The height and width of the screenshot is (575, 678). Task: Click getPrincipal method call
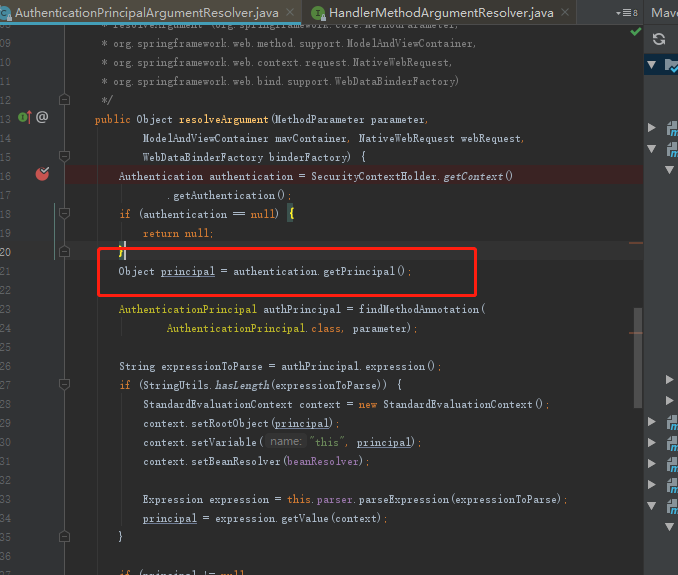pyautogui.click(x=359, y=272)
